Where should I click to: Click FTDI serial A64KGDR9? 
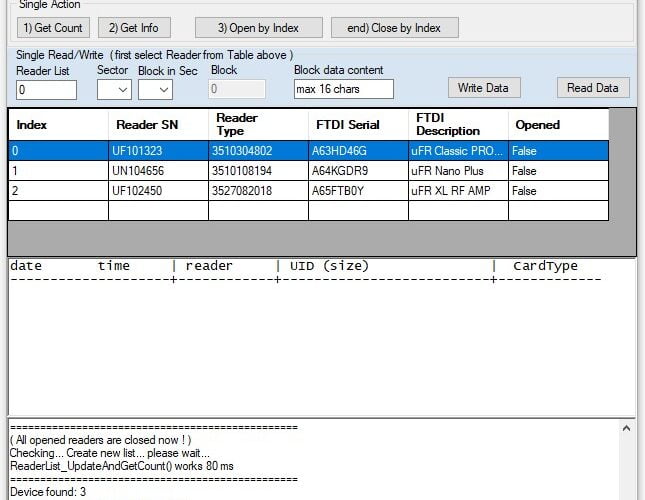358,171
